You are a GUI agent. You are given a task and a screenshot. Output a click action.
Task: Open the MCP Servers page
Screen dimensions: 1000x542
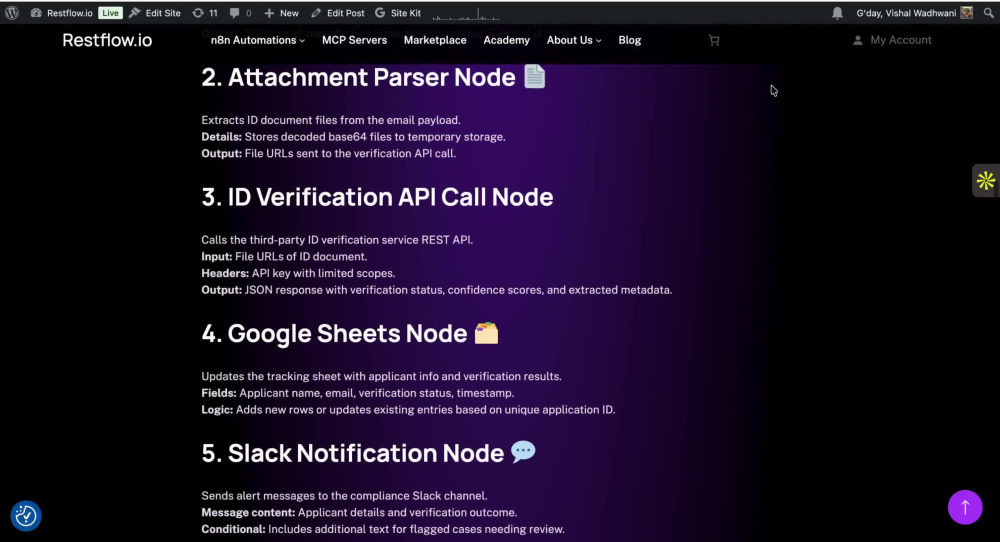(354, 40)
